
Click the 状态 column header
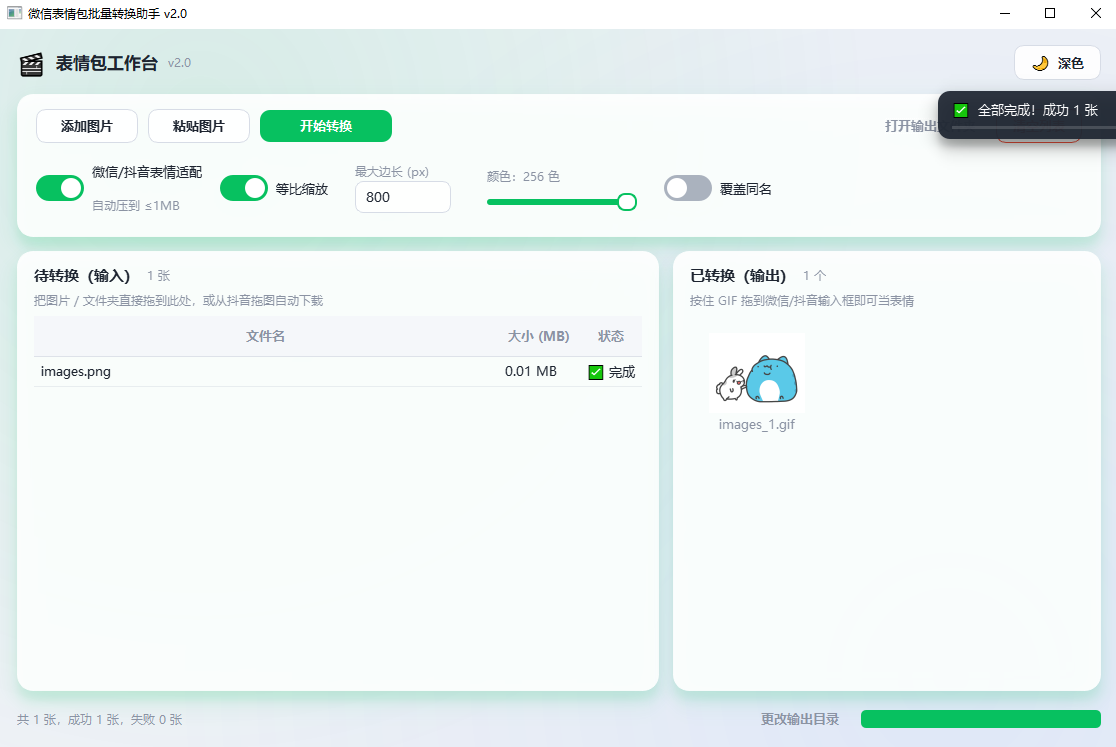pos(611,336)
